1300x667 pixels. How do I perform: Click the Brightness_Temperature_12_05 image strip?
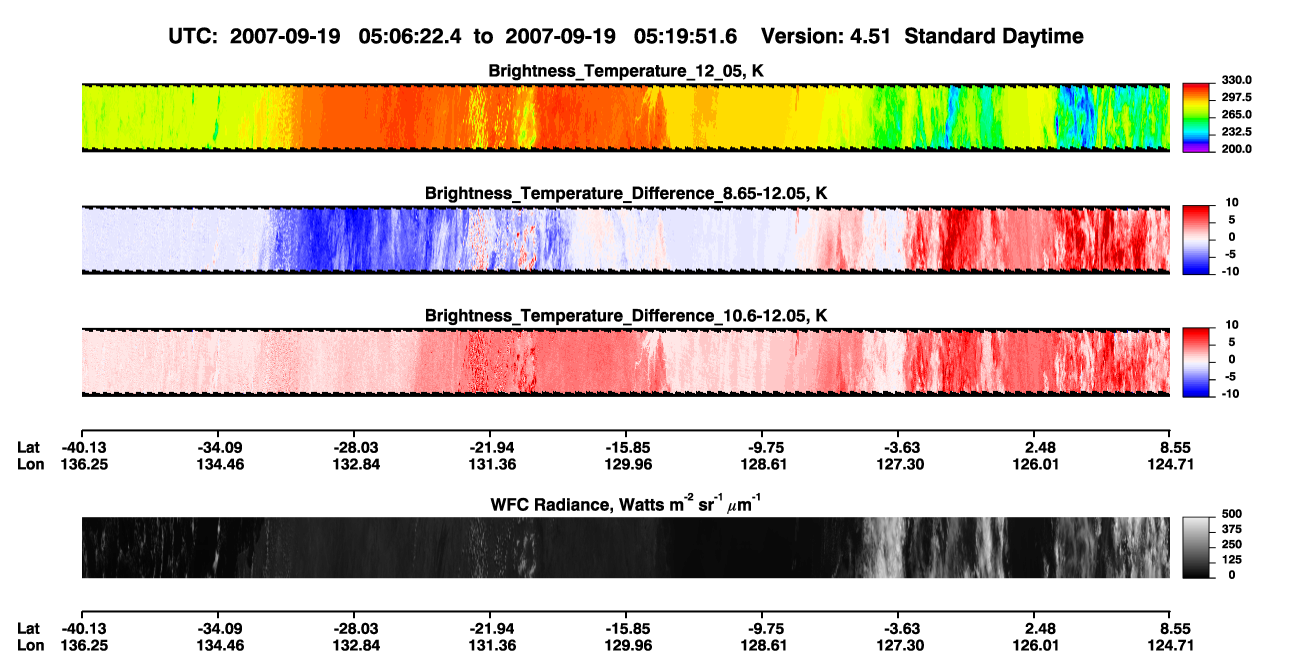[x=625, y=117]
